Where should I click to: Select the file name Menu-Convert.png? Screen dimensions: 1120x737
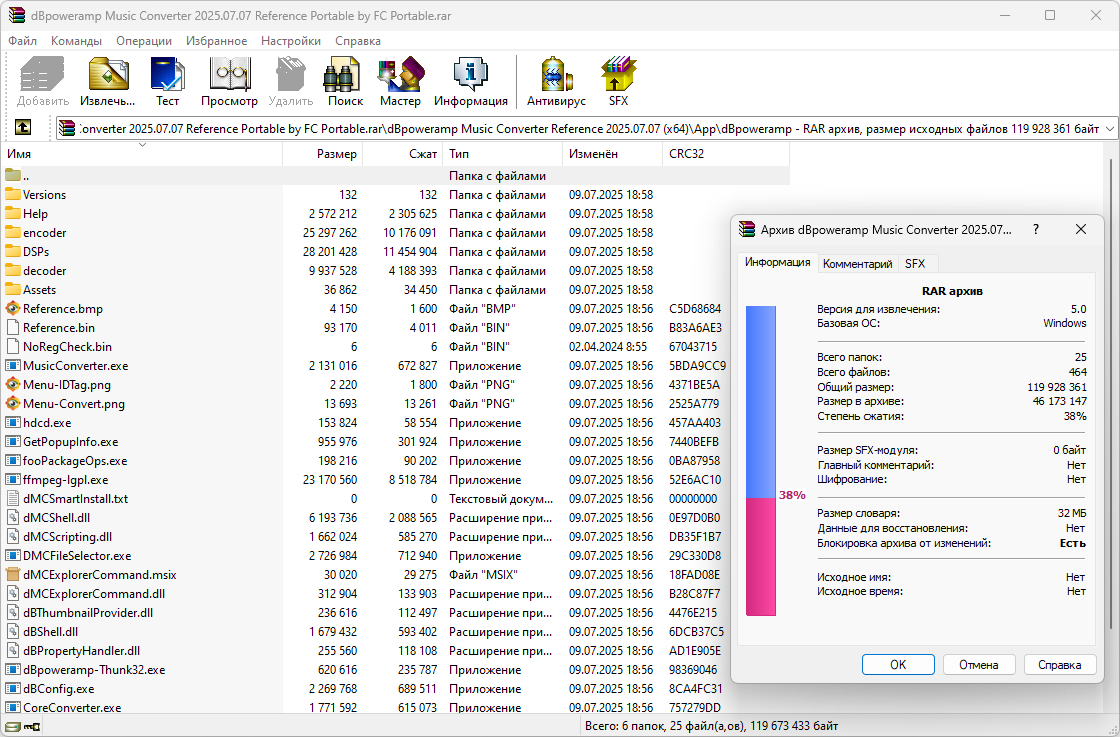(x=74, y=403)
